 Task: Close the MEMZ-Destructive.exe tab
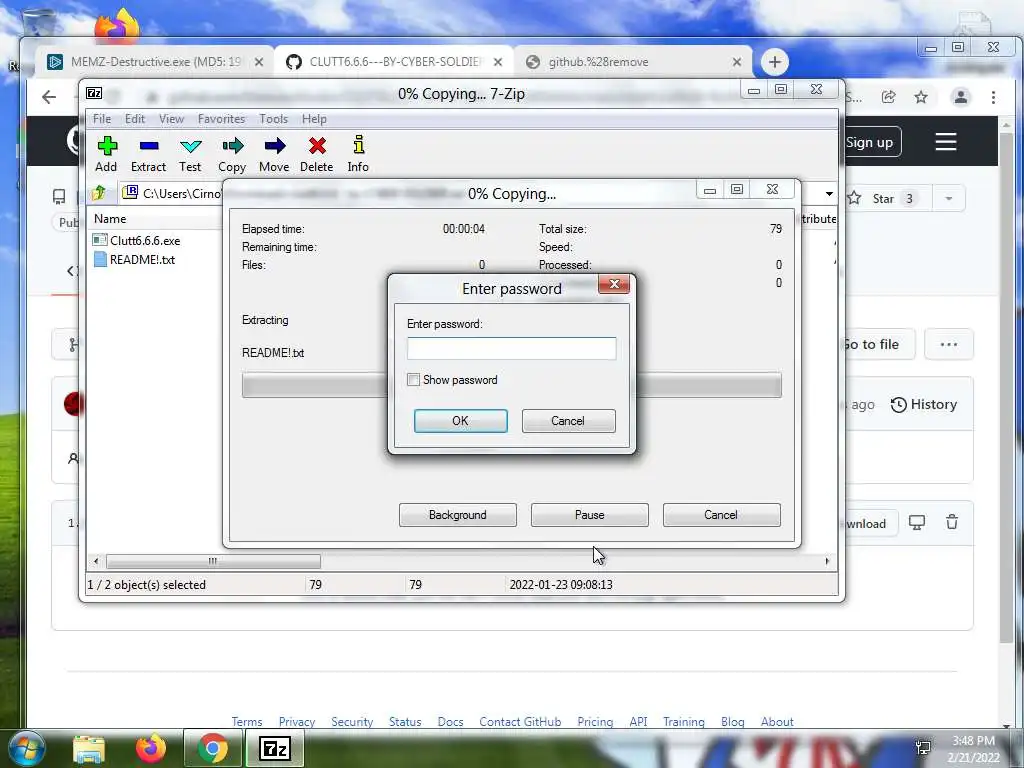[259, 62]
